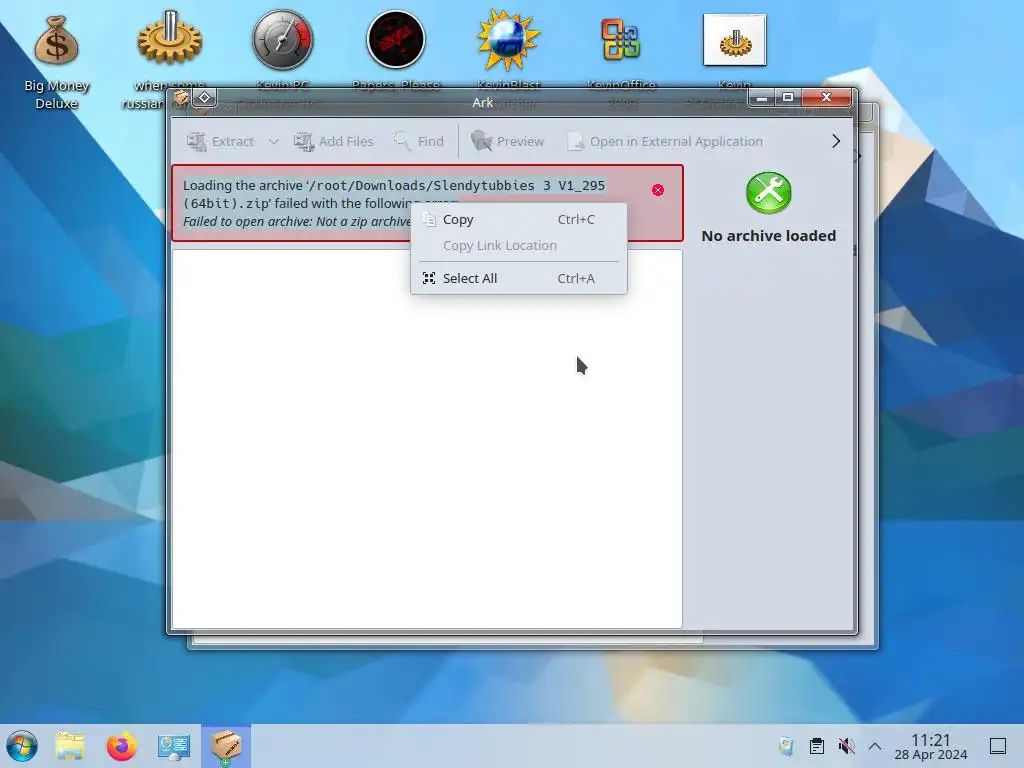
Task: Click the Ark title text
Action: click(x=483, y=103)
